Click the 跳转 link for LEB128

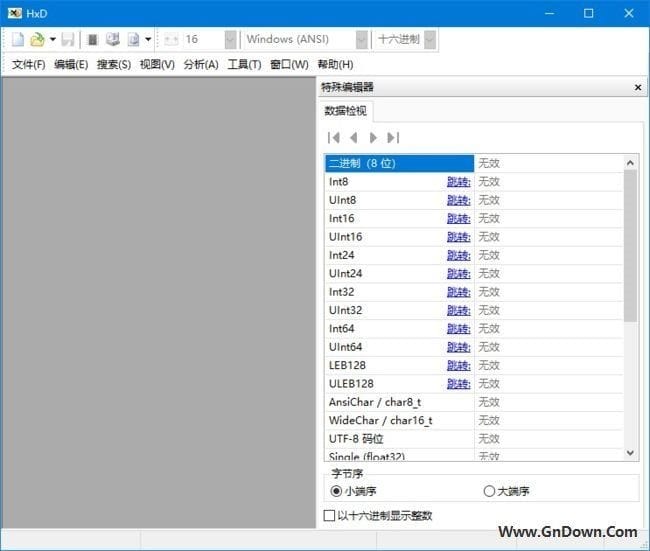[x=458, y=366]
